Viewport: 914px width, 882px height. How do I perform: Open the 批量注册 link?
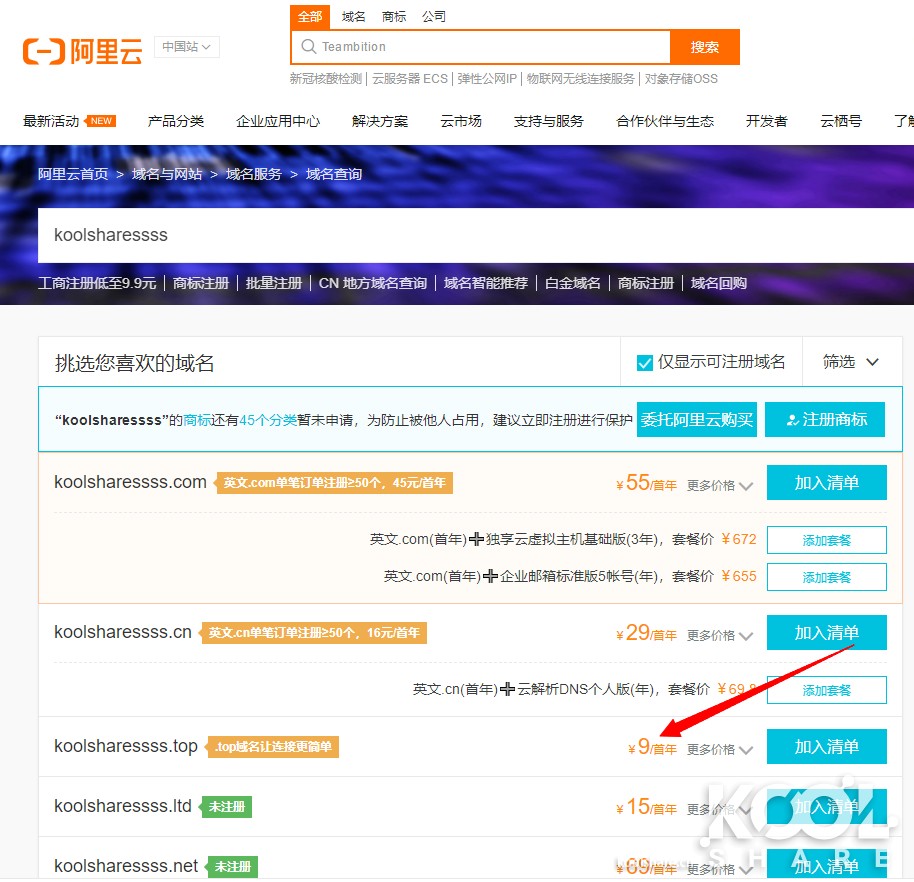coord(274,283)
